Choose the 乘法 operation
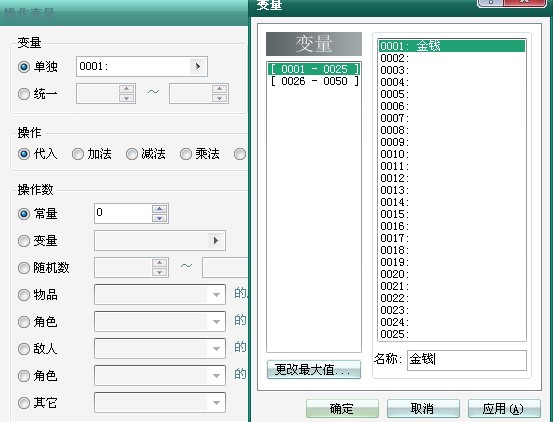The height and width of the screenshot is (422, 553). click(186, 154)
